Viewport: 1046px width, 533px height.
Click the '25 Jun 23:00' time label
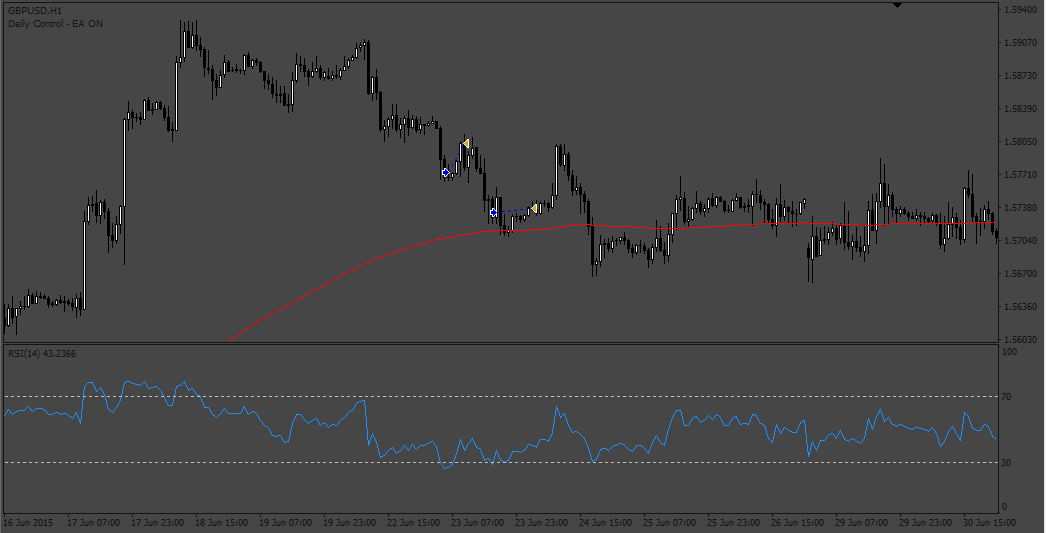coord(734,523)
